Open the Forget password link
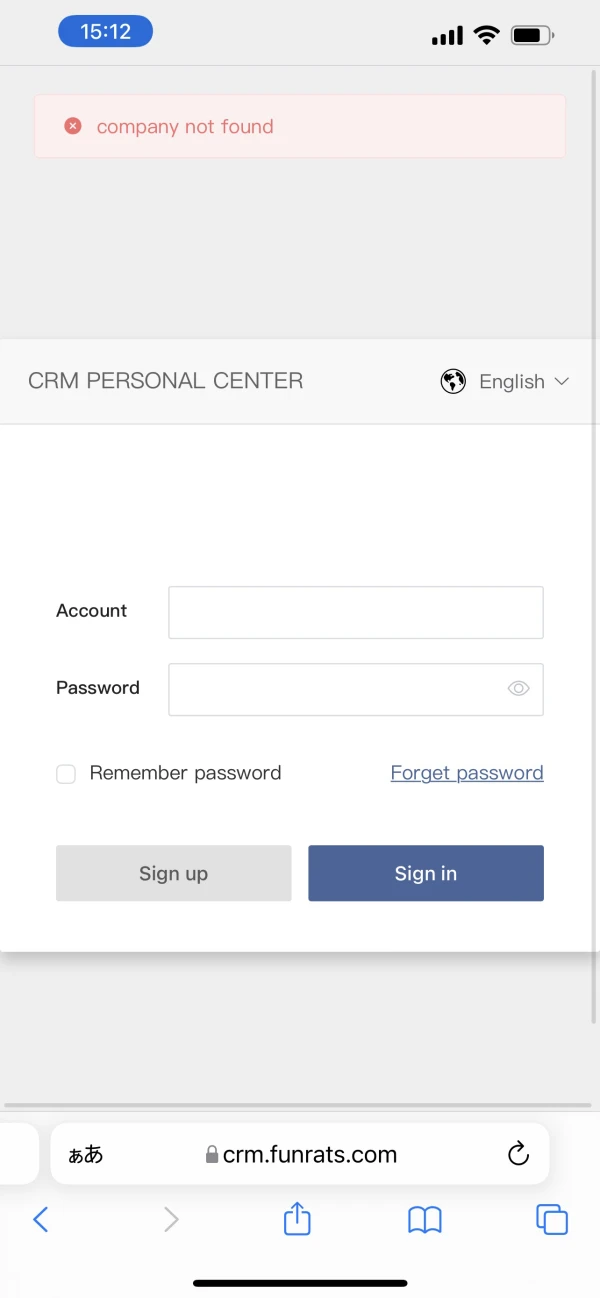Image resolution: width=600 pixels, height=1298 pixels. [467, 773]
